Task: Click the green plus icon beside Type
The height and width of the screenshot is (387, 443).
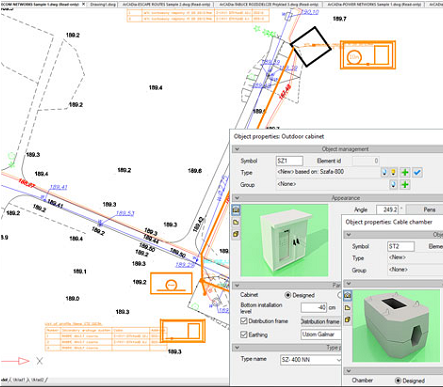Action: click(x=405, y=172)
